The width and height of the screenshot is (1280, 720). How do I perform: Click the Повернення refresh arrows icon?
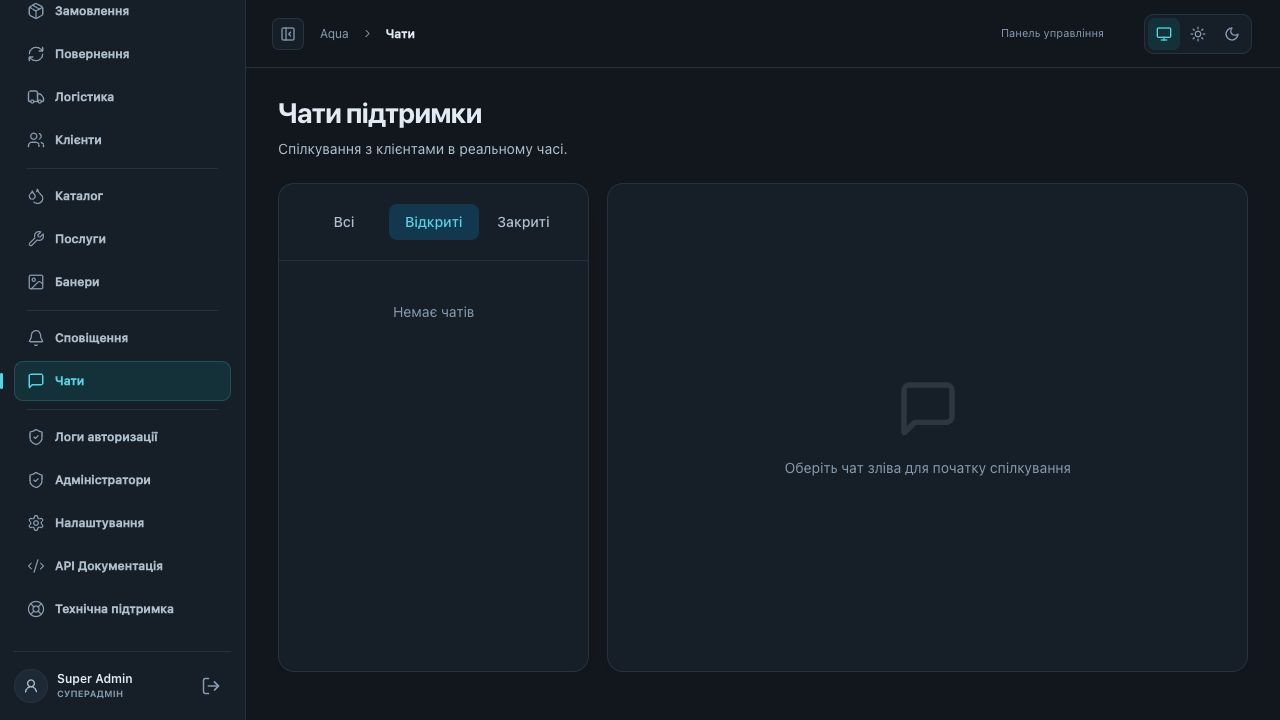point(36,54)
